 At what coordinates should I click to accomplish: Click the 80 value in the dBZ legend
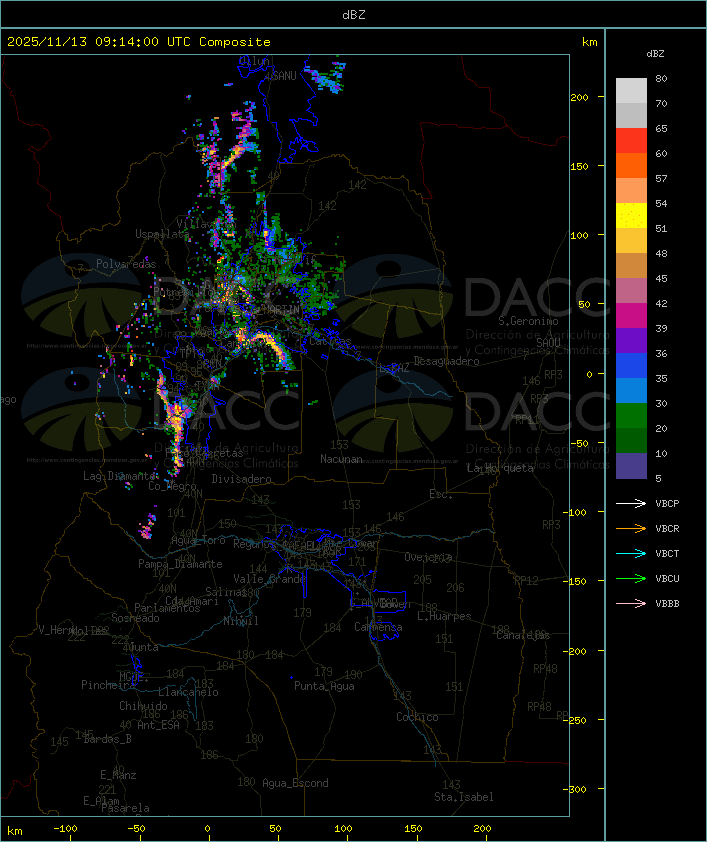[661, 78]
